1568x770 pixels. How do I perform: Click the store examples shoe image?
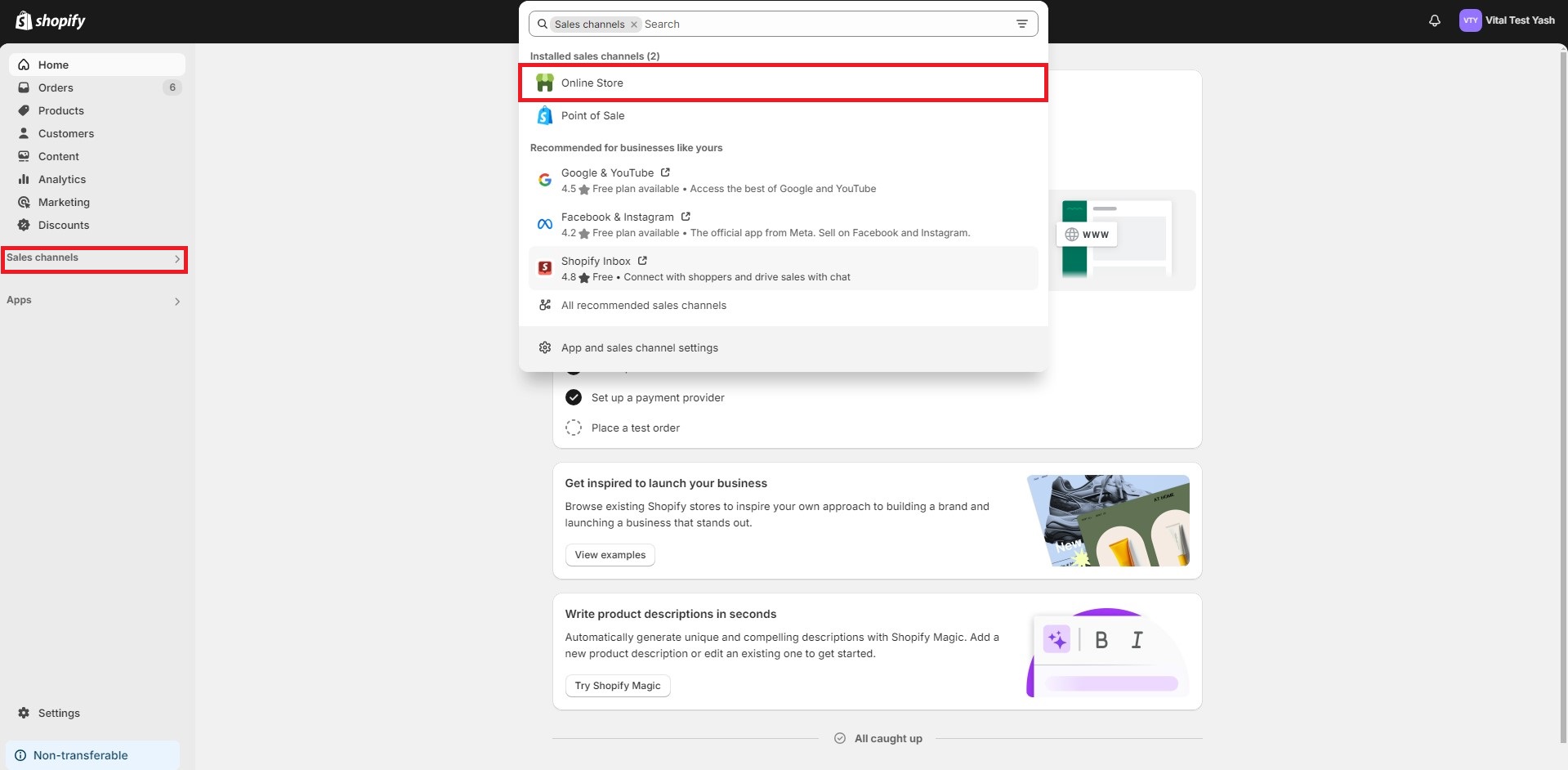point(1108,521)
